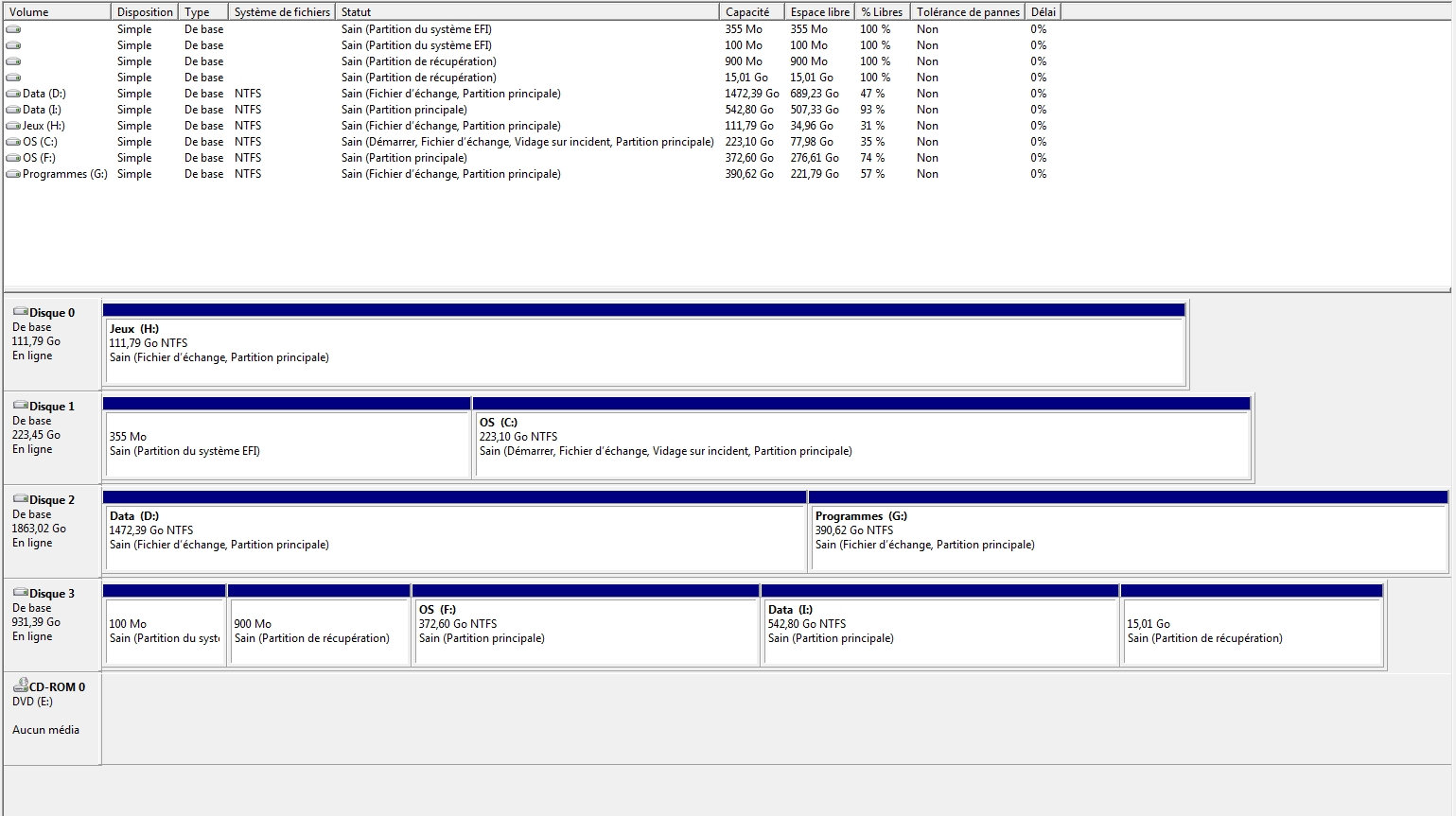This screenshot has width=1456, height=816.
Task: Click the "221,79 Go" free space cell
Action: pos(815,174)
